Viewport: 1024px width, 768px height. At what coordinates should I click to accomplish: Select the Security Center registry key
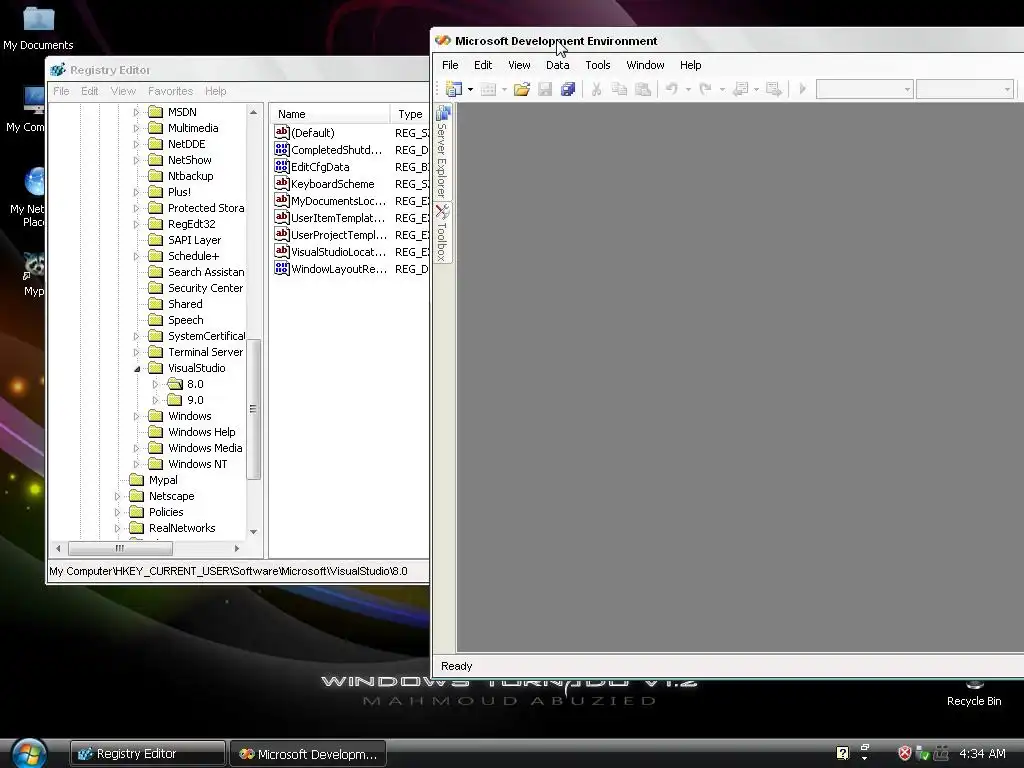pos(205,288)
